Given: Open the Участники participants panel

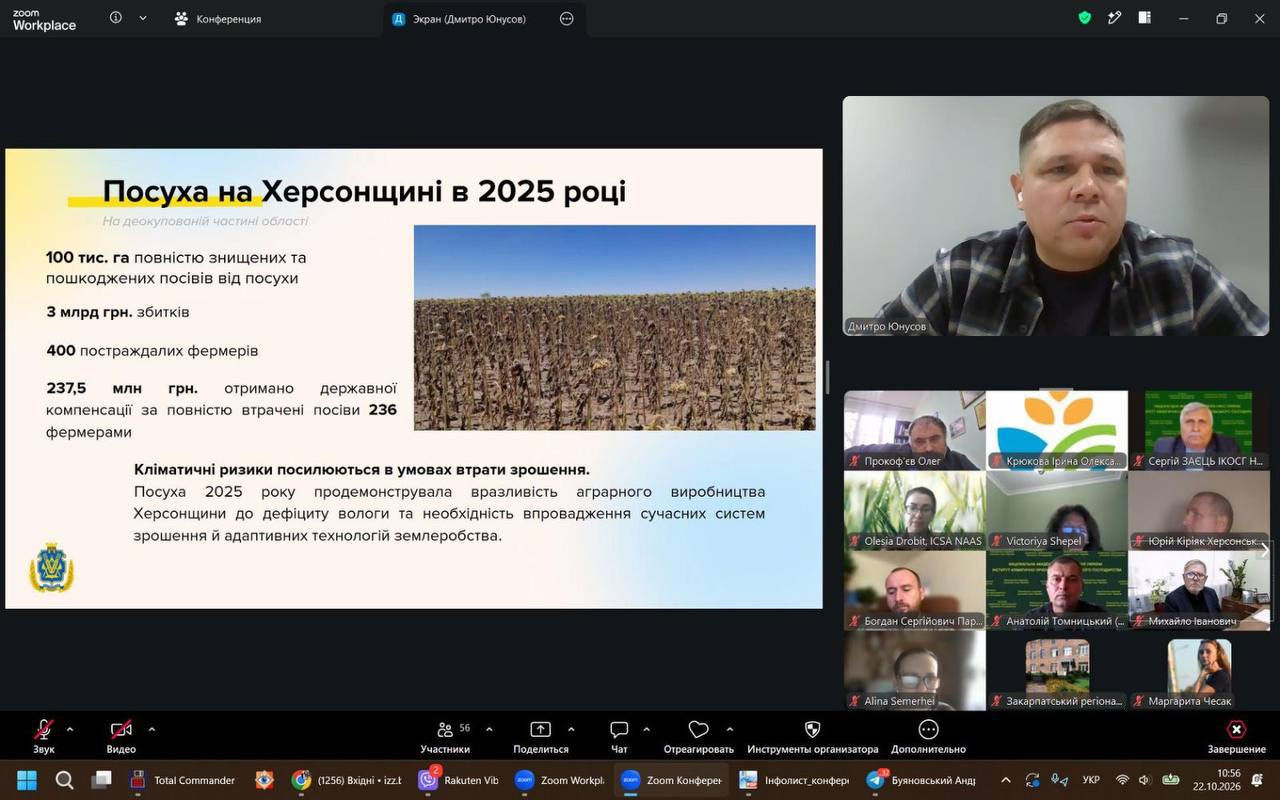Looking at the screenshot, I should coord(445,736).
